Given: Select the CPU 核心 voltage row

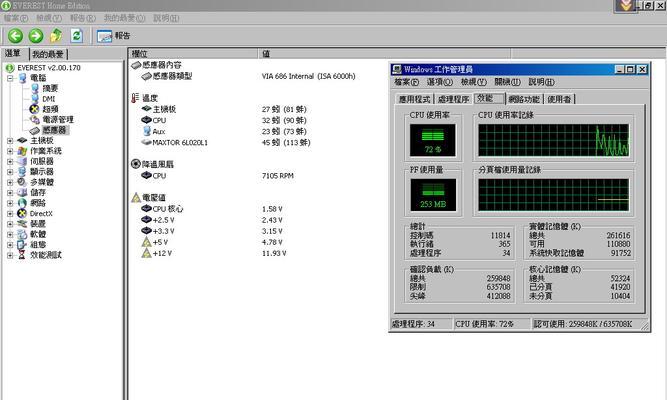Looking at the screenshot, I should [x=168, y=209].
